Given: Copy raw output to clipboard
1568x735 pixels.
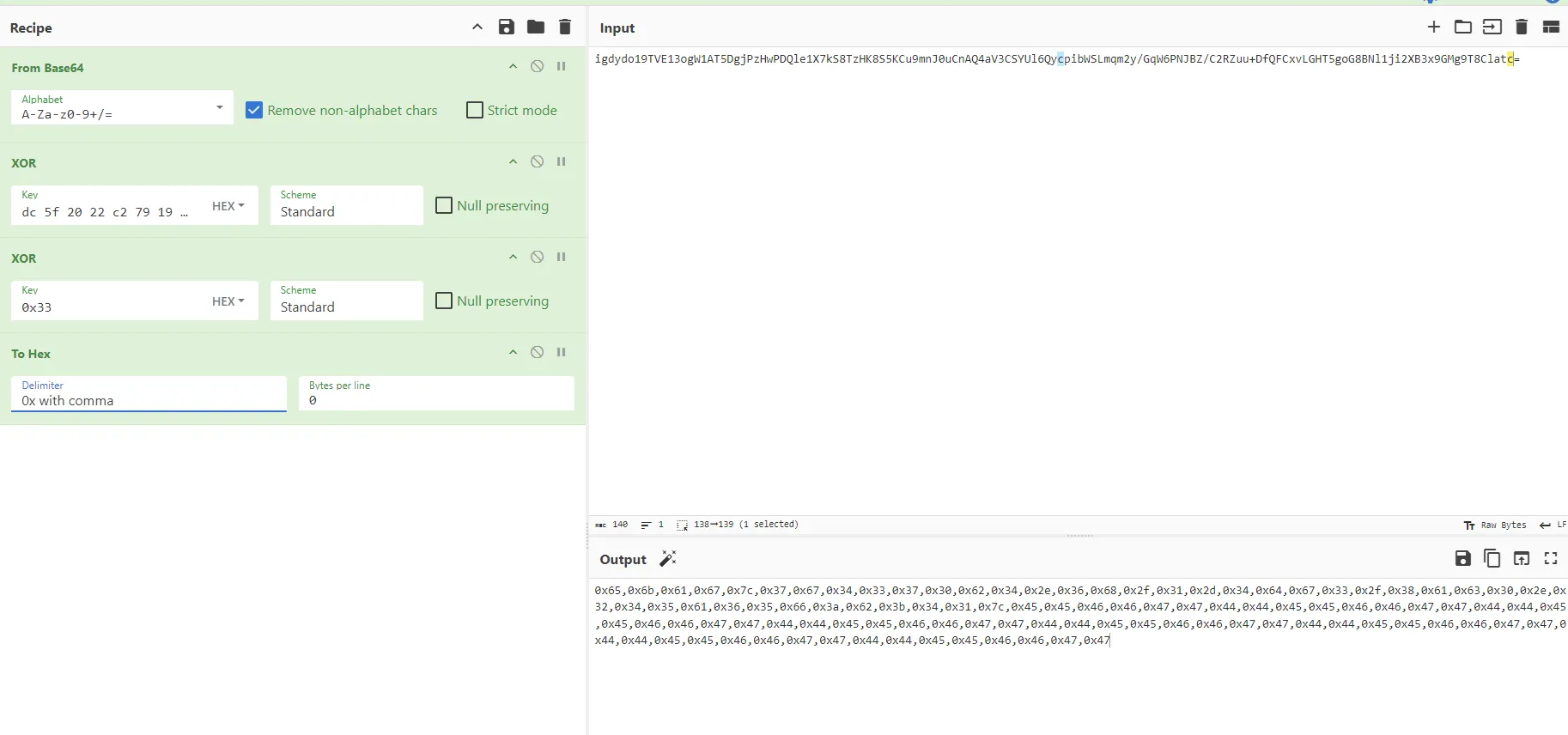Looking at the screenshot, I should 1492,559.
